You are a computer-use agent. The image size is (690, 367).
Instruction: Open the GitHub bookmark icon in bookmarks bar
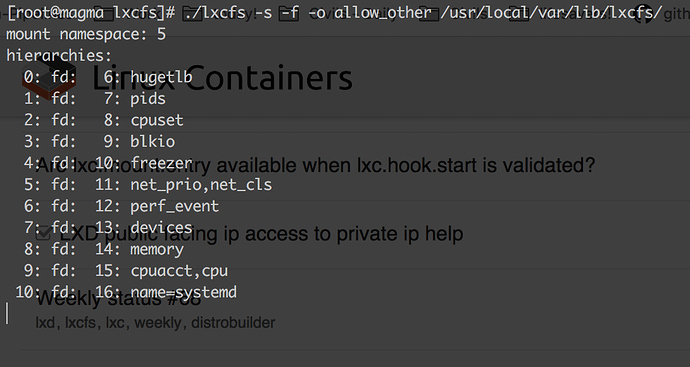pyautogui.click(x=644, y=13)
